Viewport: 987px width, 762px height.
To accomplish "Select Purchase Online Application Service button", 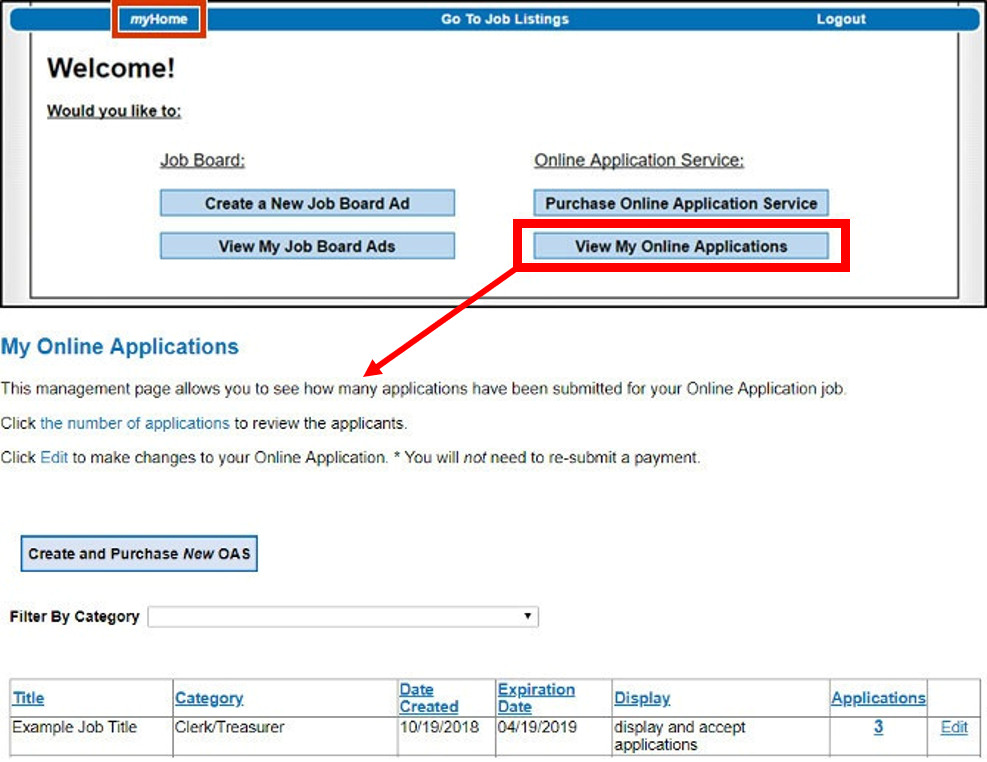I will coord(681,203).
